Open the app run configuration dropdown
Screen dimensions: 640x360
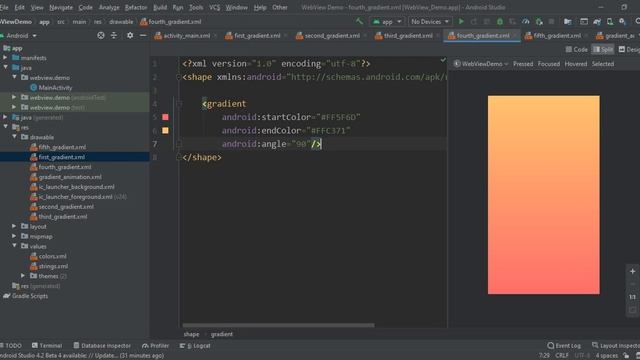[x=387, y=21]
